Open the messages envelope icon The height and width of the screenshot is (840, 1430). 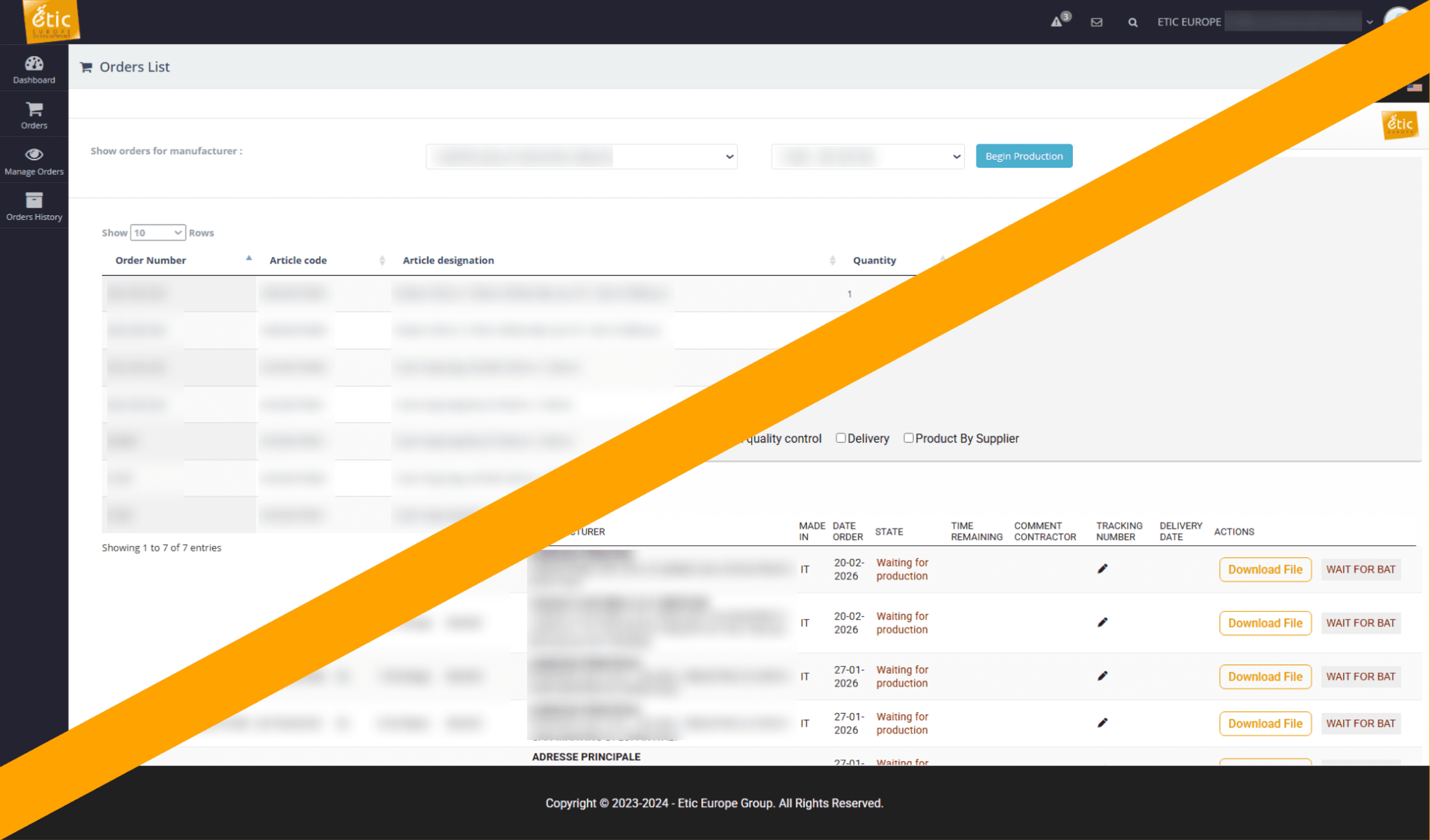[1096, 22]
